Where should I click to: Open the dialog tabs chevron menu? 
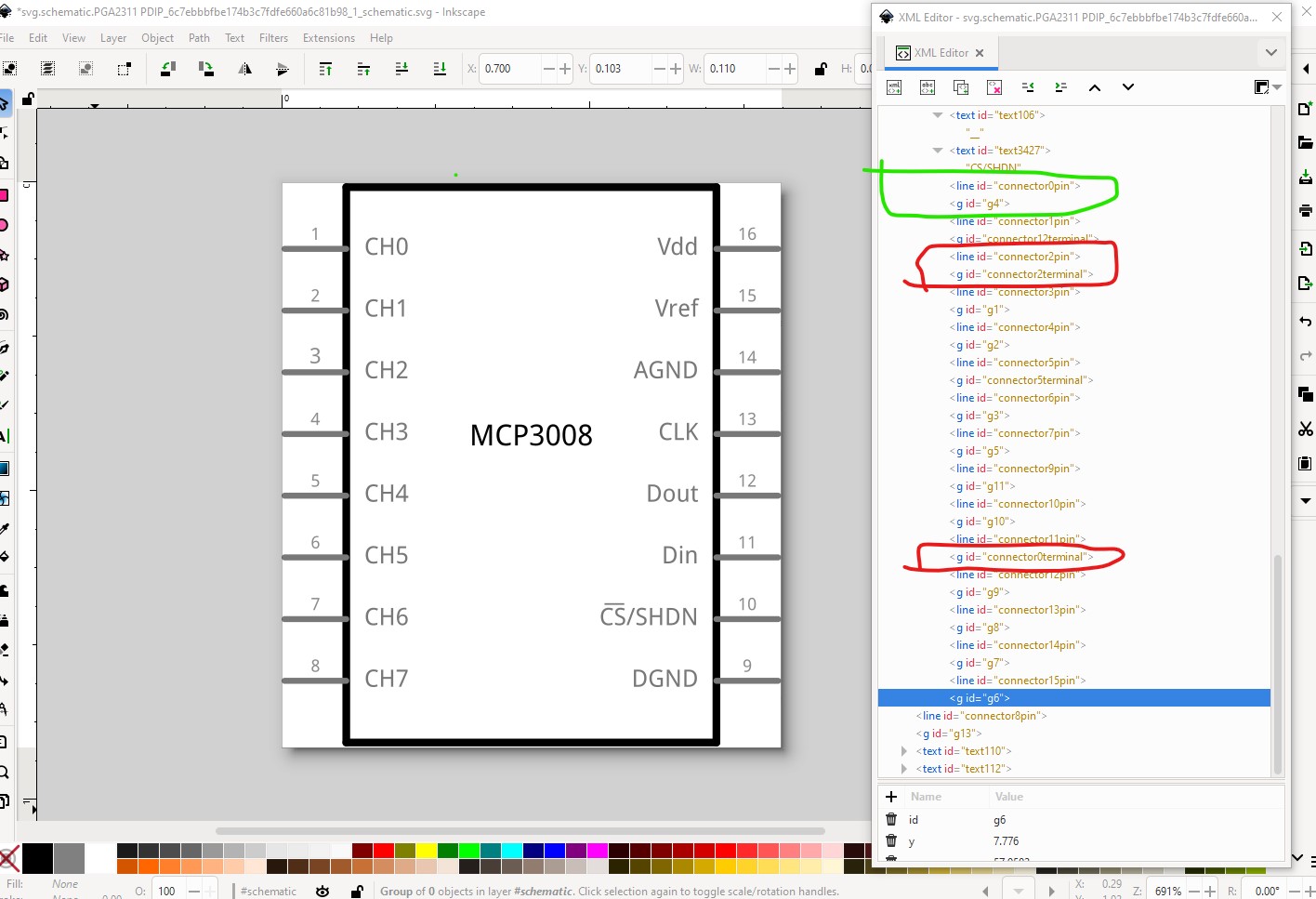(x=1271, y=52)
